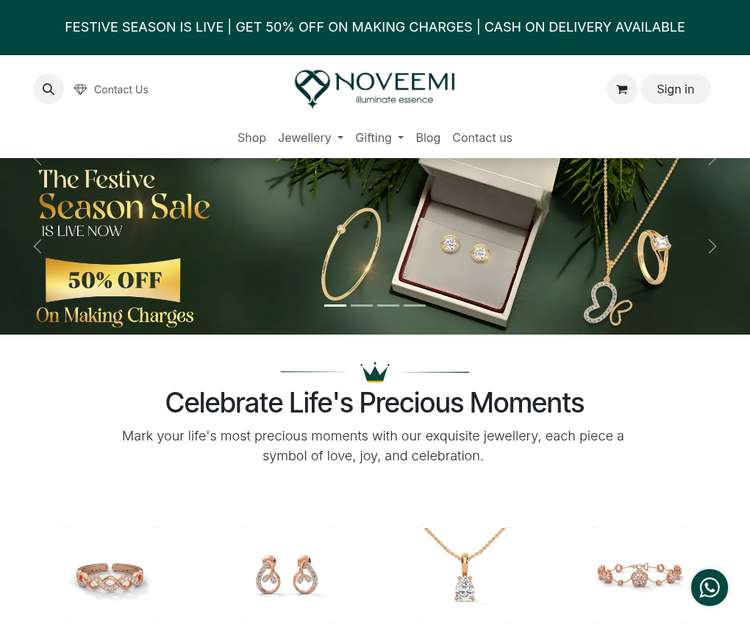Image resolution: width=750 pixels, height=628 pixels.
Task: Click the crown icon above the heading
Action: pos(375,372)
